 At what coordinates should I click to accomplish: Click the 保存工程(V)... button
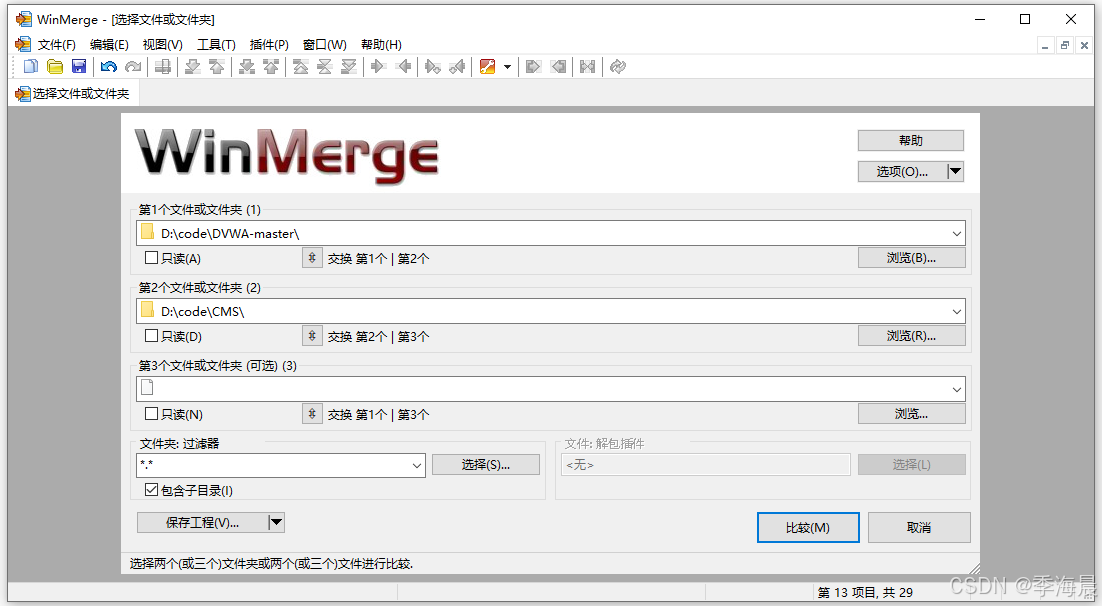(202, 522)
